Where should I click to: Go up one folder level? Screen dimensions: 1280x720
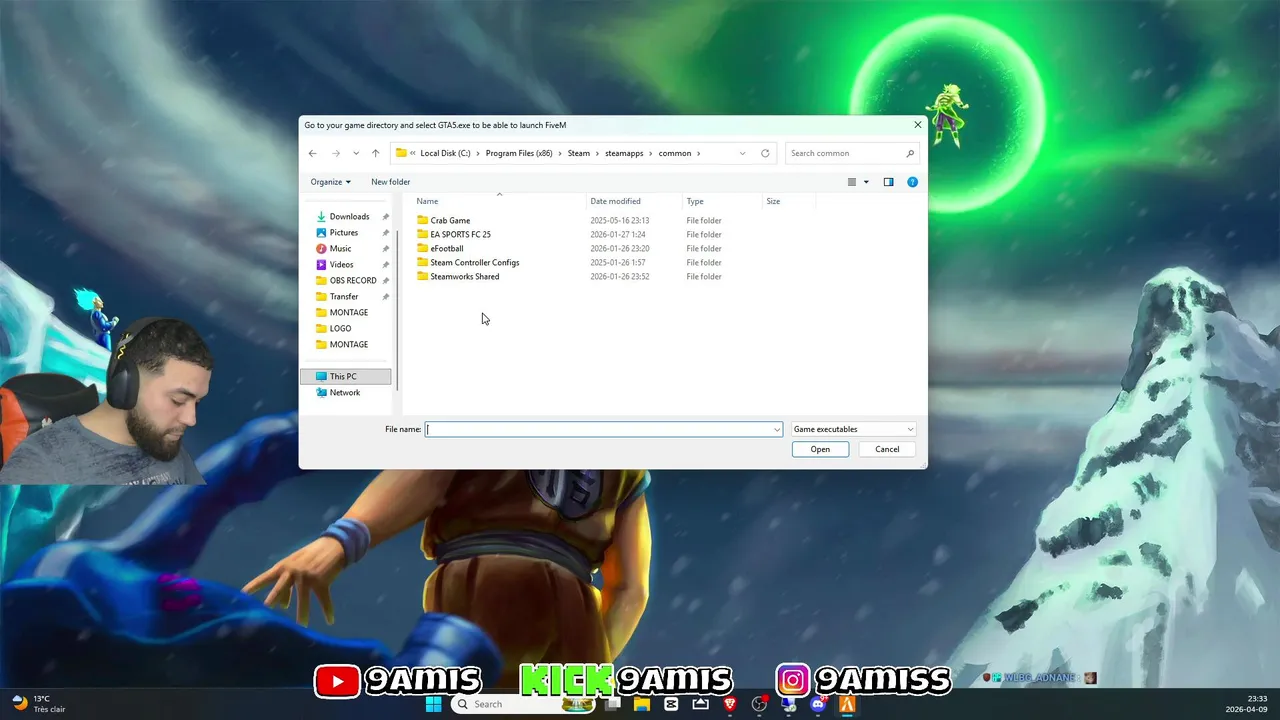[x=375, y=153]
